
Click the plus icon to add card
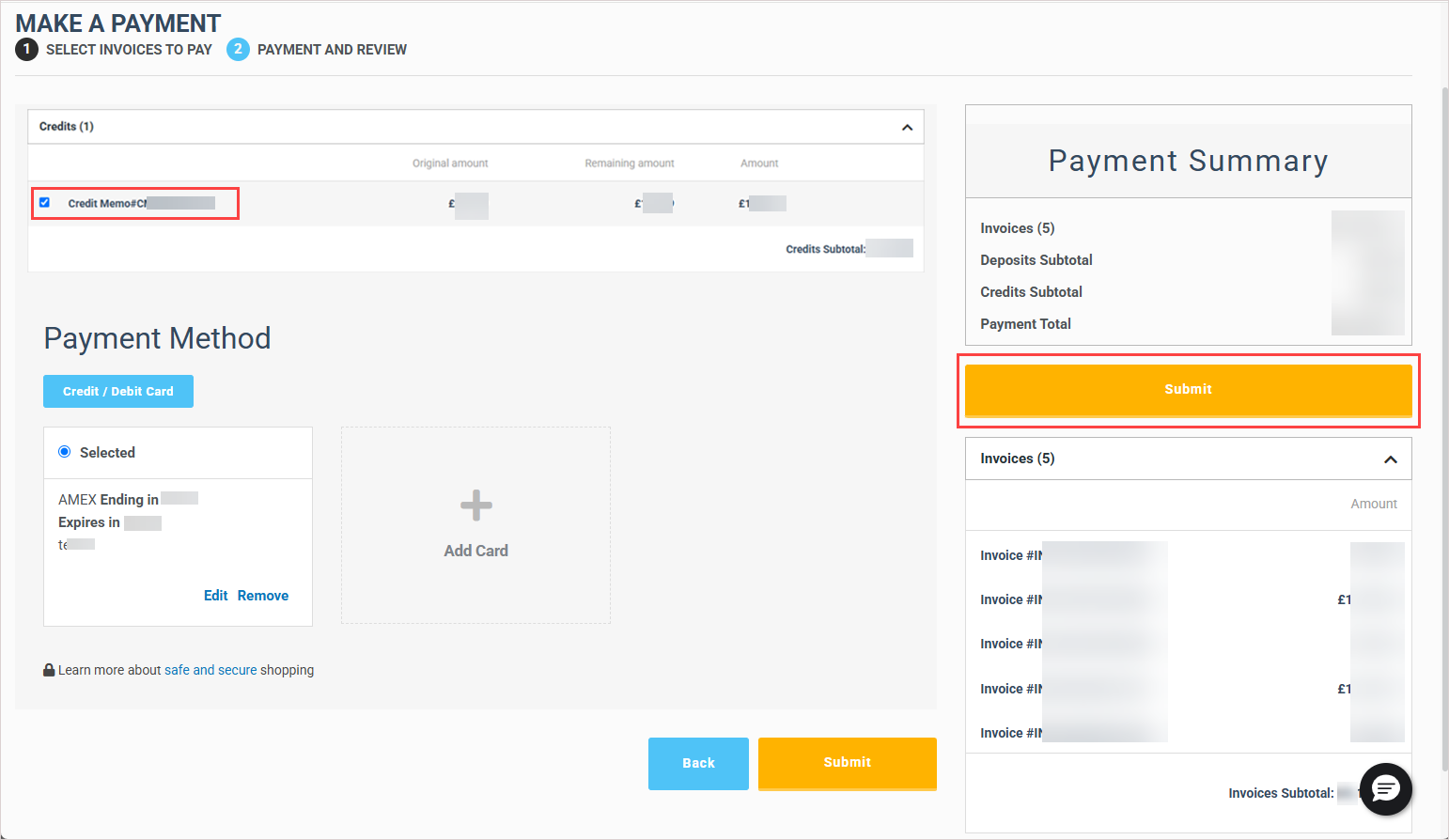pos(475,506)
